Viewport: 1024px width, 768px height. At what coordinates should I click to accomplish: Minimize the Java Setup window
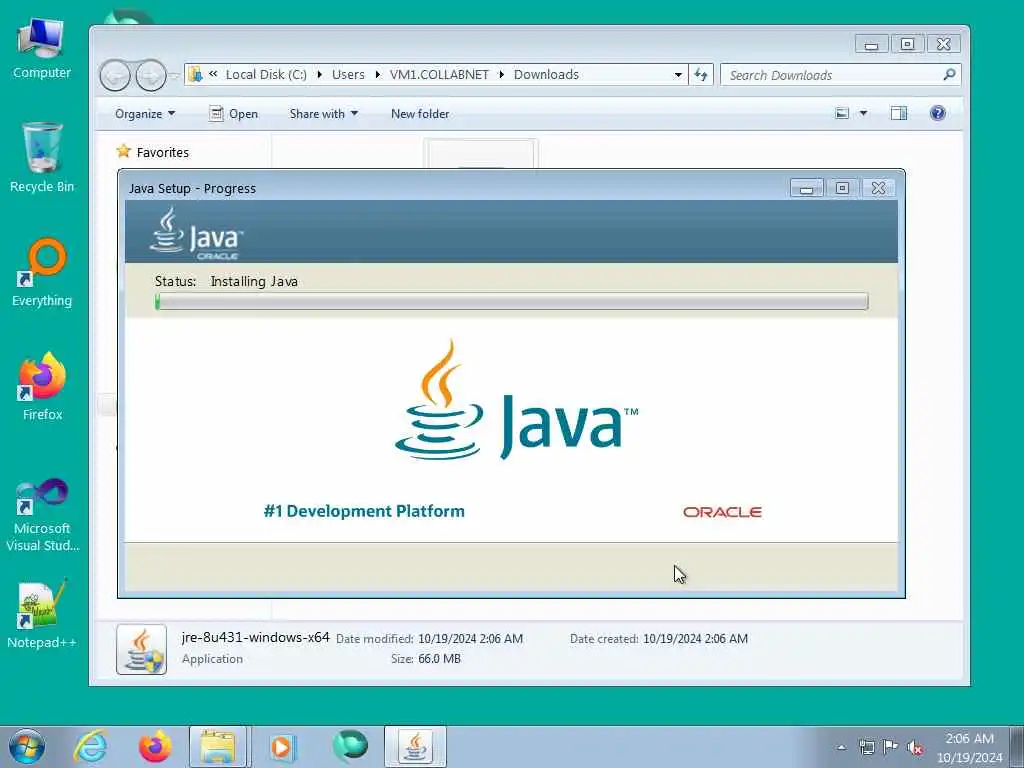point(807,189)
